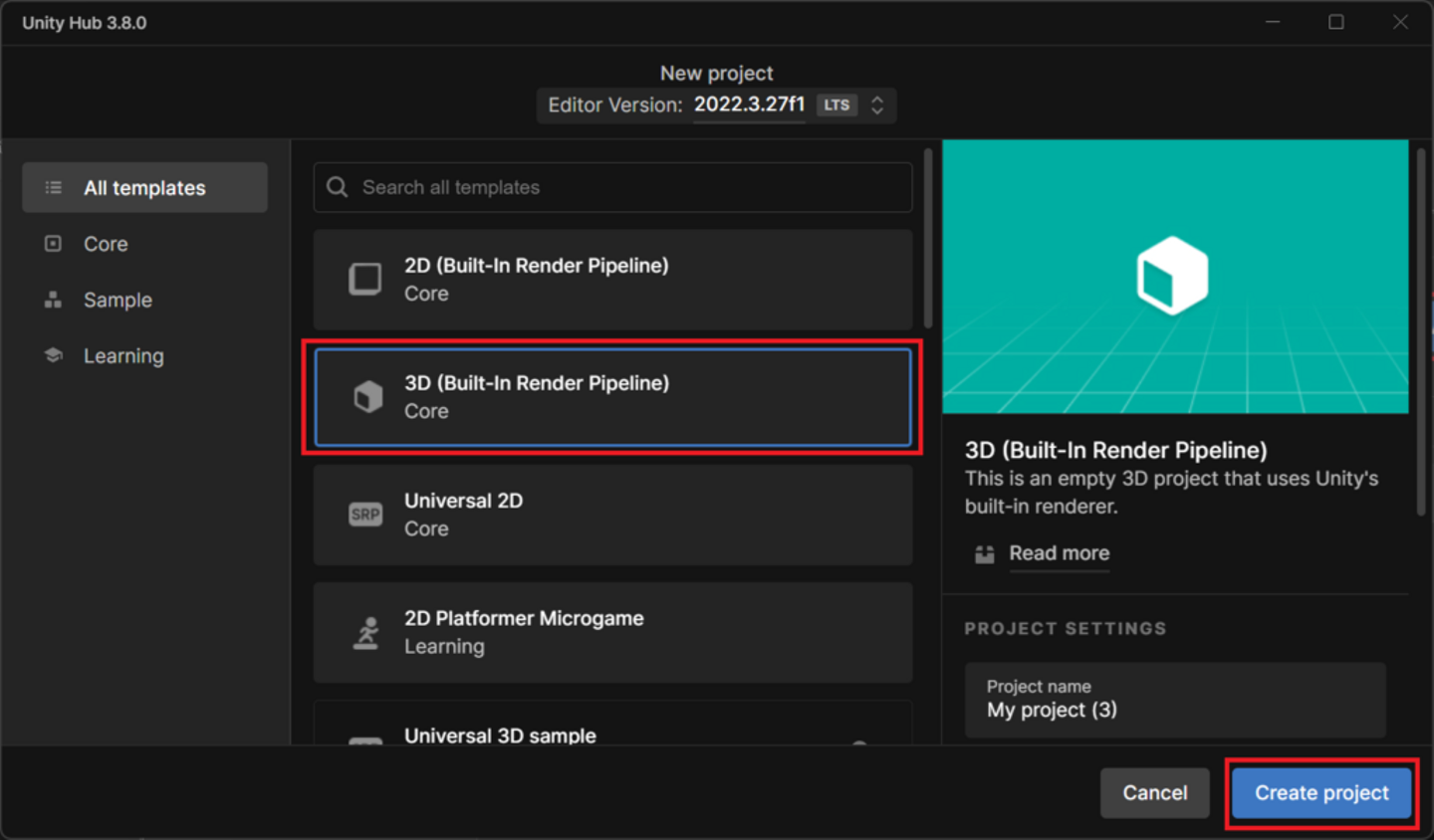This screenshot has height=840, width=1434.
Task: Click the white cube in template preview
Action: 1172,276
